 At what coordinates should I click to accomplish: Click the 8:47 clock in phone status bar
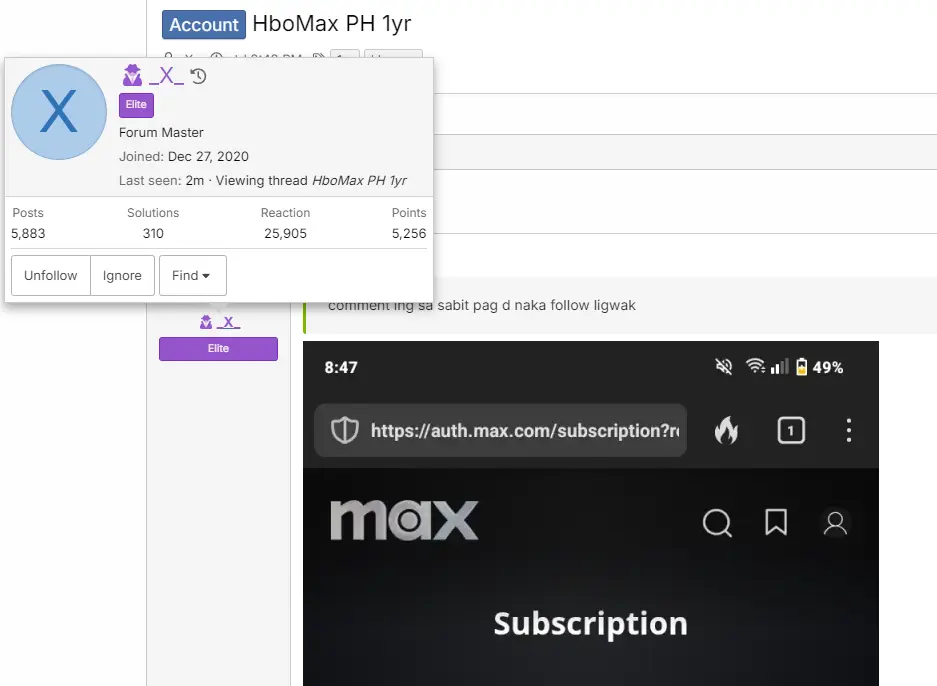341,368
